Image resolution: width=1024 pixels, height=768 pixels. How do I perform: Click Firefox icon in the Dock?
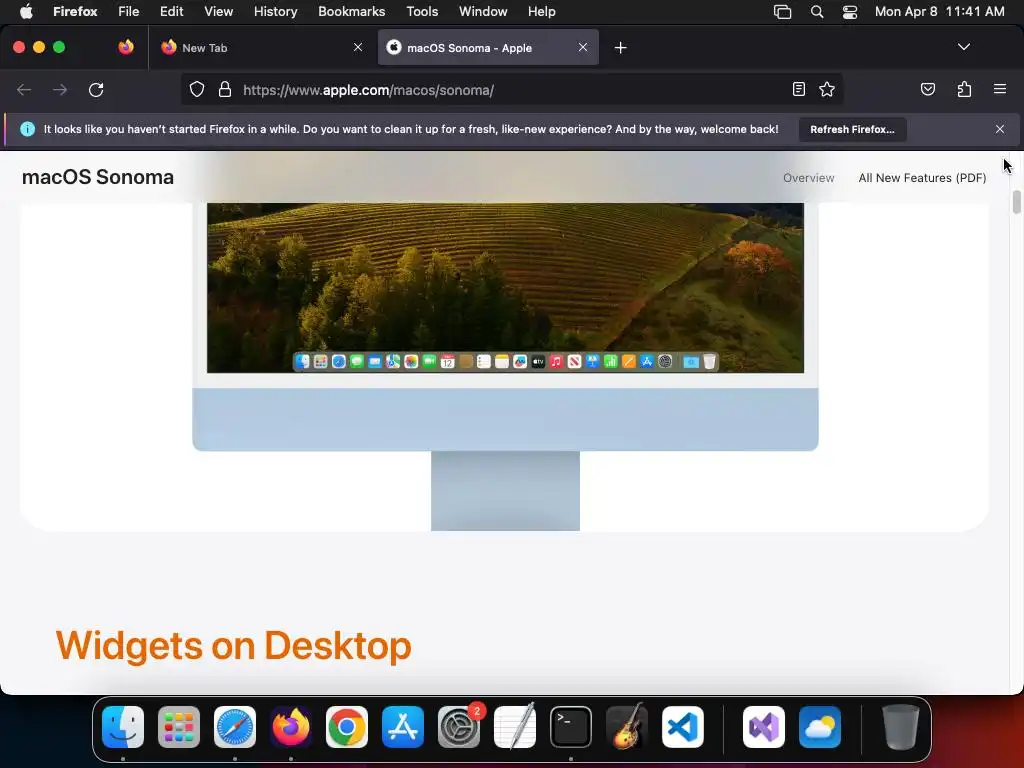tap(291, 727)
